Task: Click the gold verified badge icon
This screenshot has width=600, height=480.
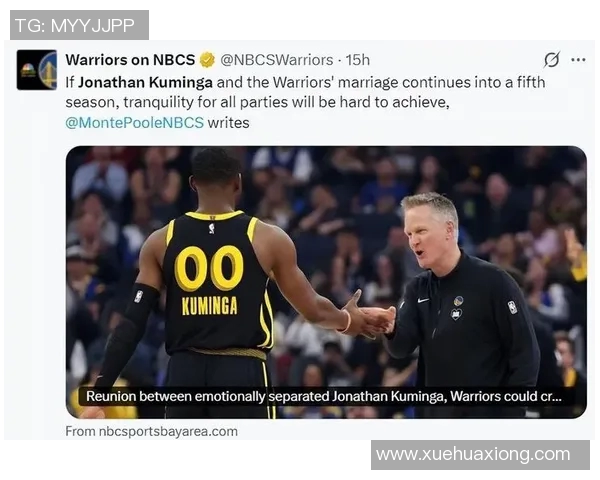Action: [x=207, y=60]
